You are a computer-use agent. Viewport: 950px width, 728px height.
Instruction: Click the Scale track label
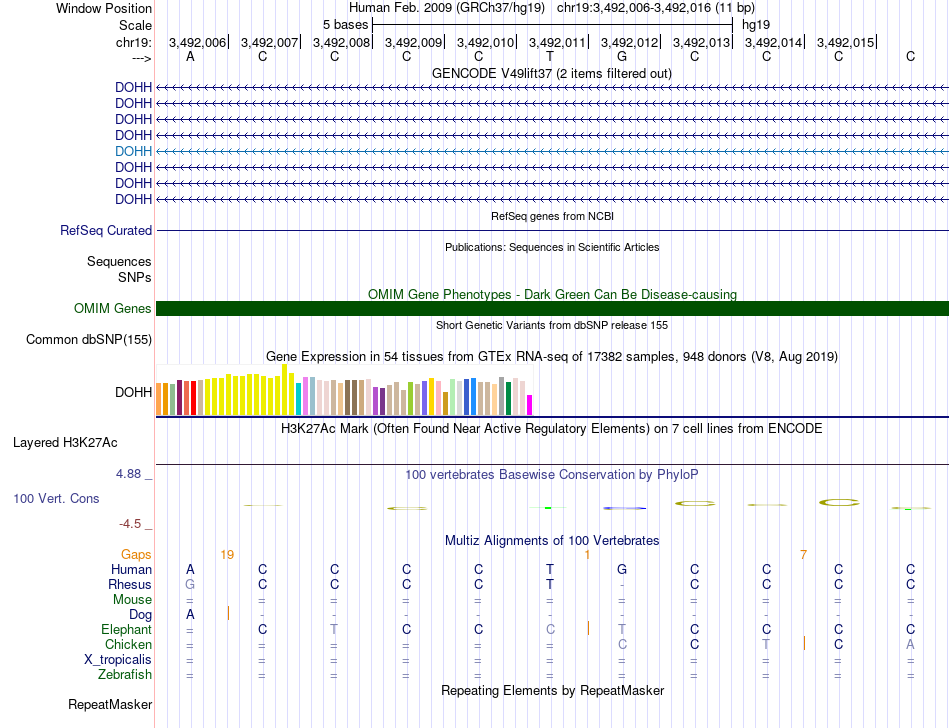coord(135,25)
